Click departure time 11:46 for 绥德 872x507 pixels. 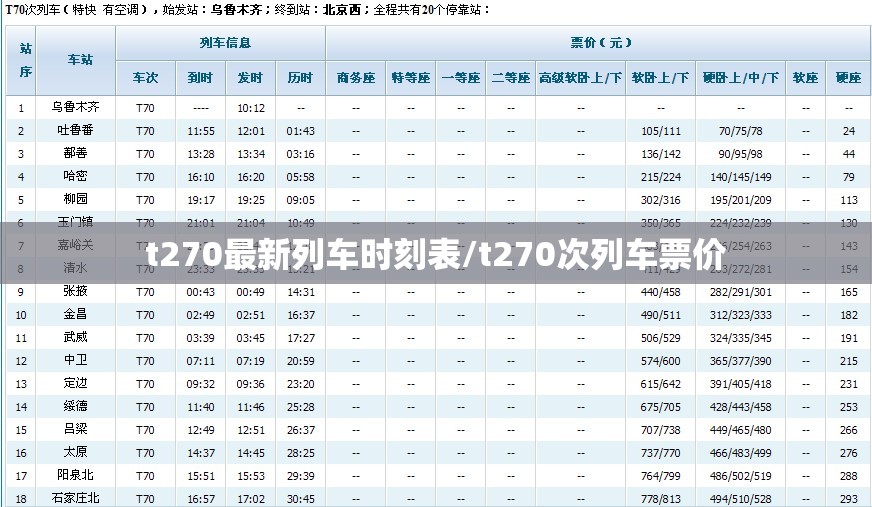click(251, 407)
